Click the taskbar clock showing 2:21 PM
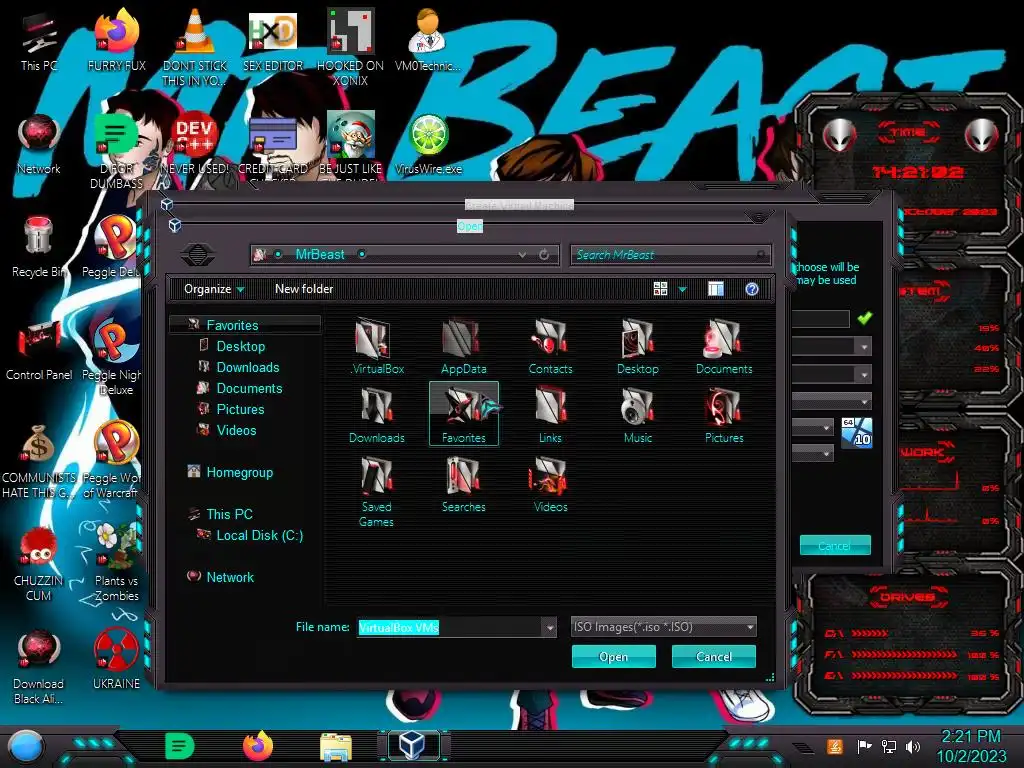The image size is (1024, 768). [x=971, y=746]
